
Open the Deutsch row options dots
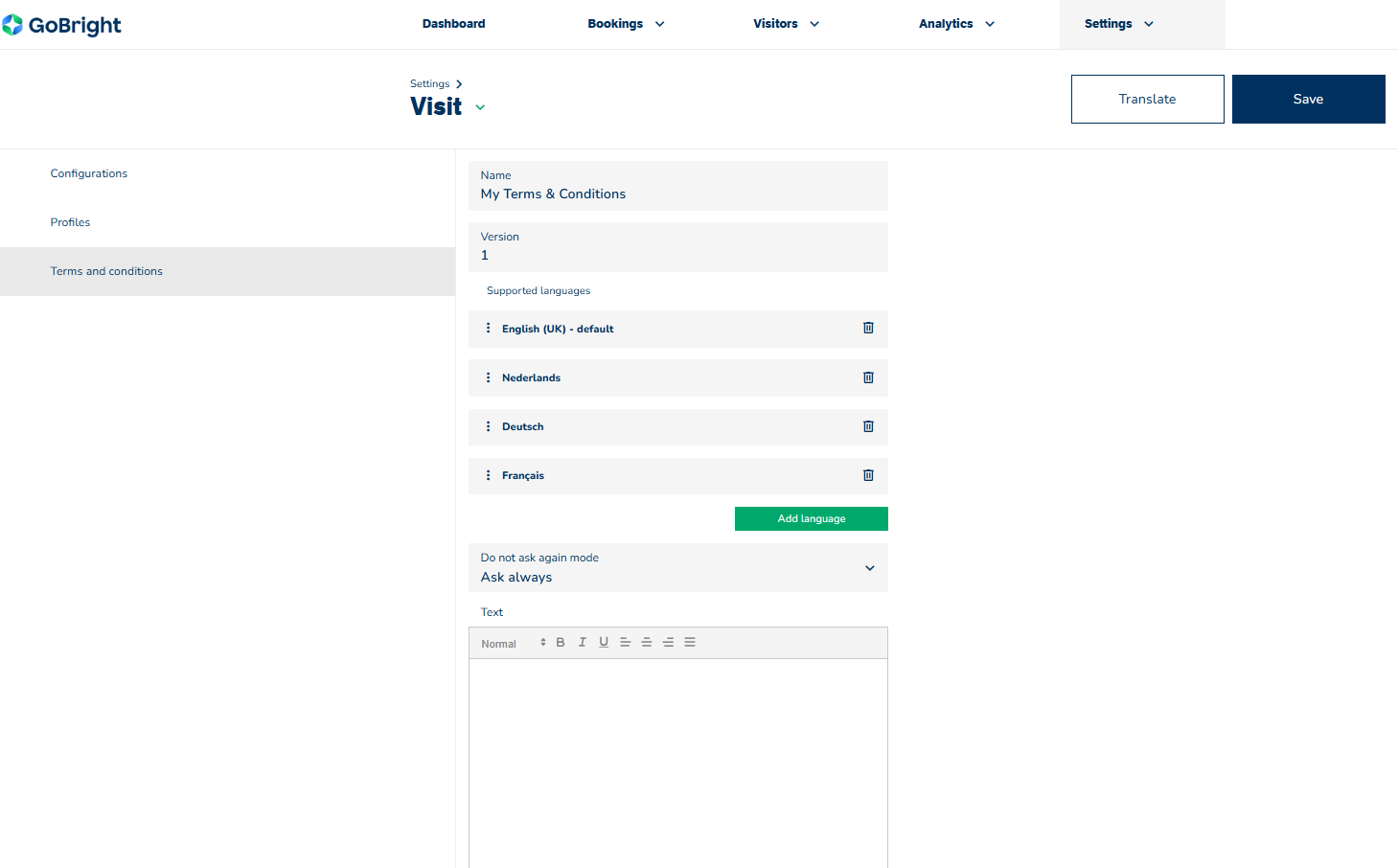point(488,426)
